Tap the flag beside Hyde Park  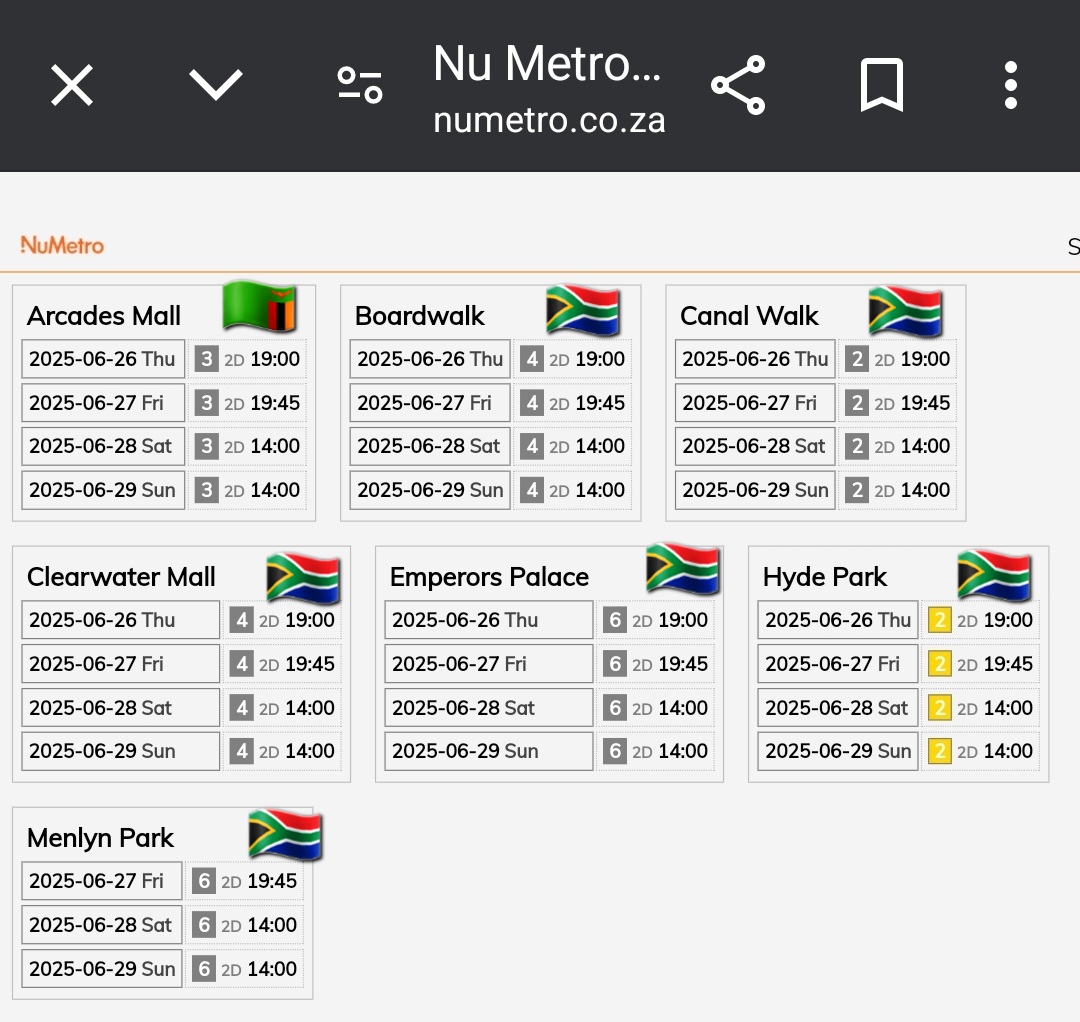(994, 575)
